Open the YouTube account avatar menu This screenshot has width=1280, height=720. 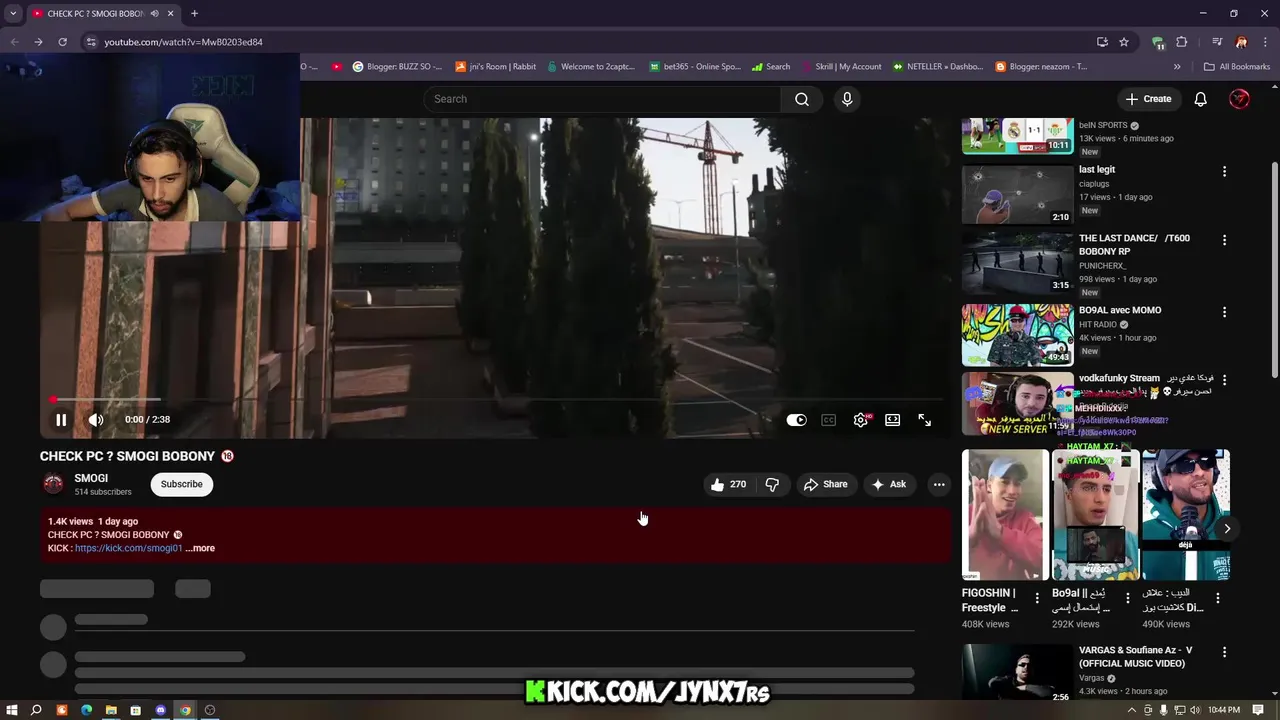pos(1239,99)
